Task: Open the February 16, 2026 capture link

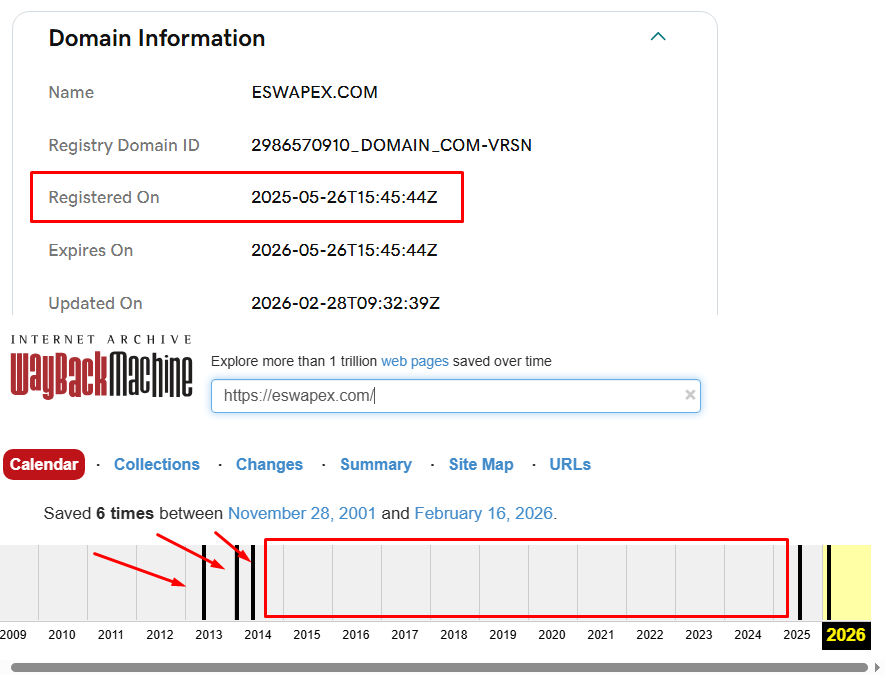Action: tap(483, 513)
